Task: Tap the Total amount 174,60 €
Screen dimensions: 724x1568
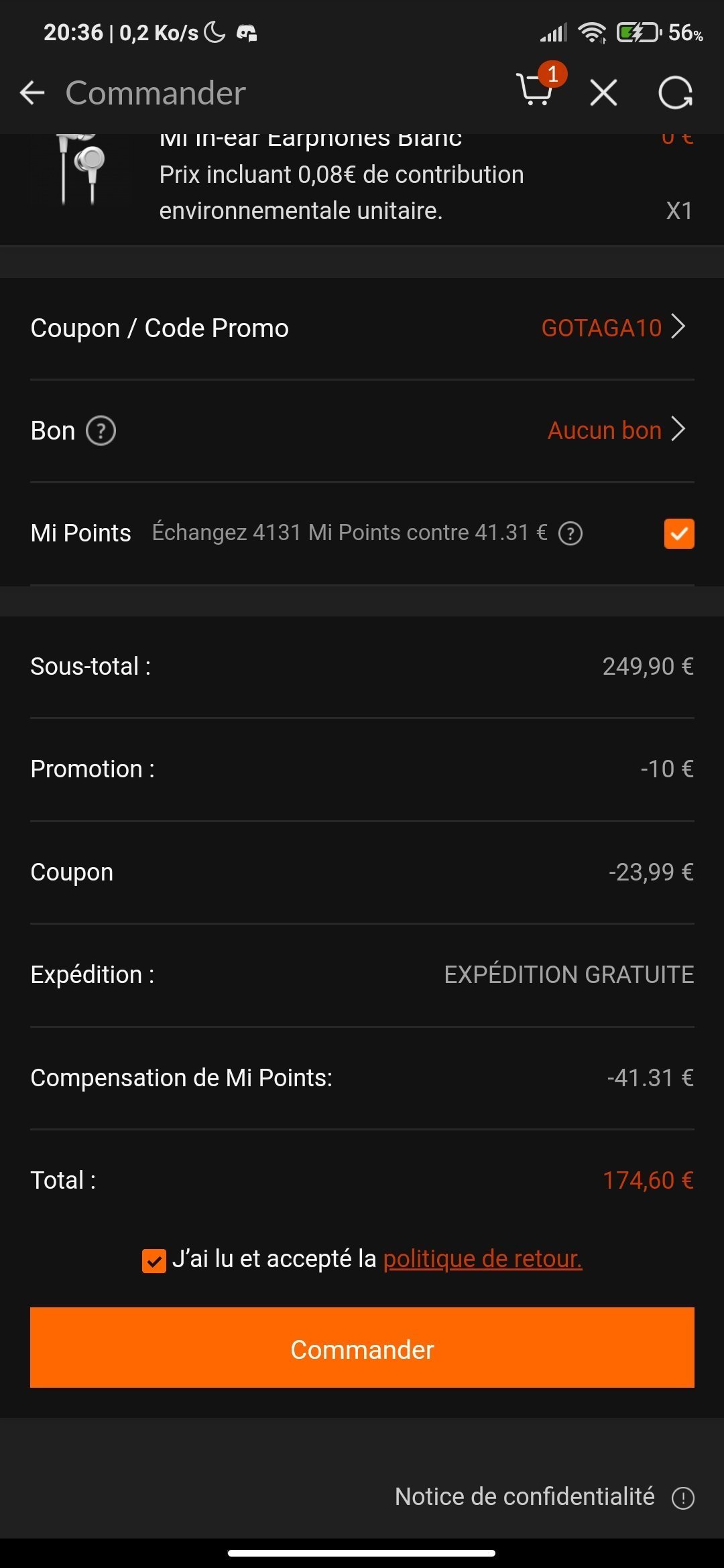Action: tap(648, 1180)
